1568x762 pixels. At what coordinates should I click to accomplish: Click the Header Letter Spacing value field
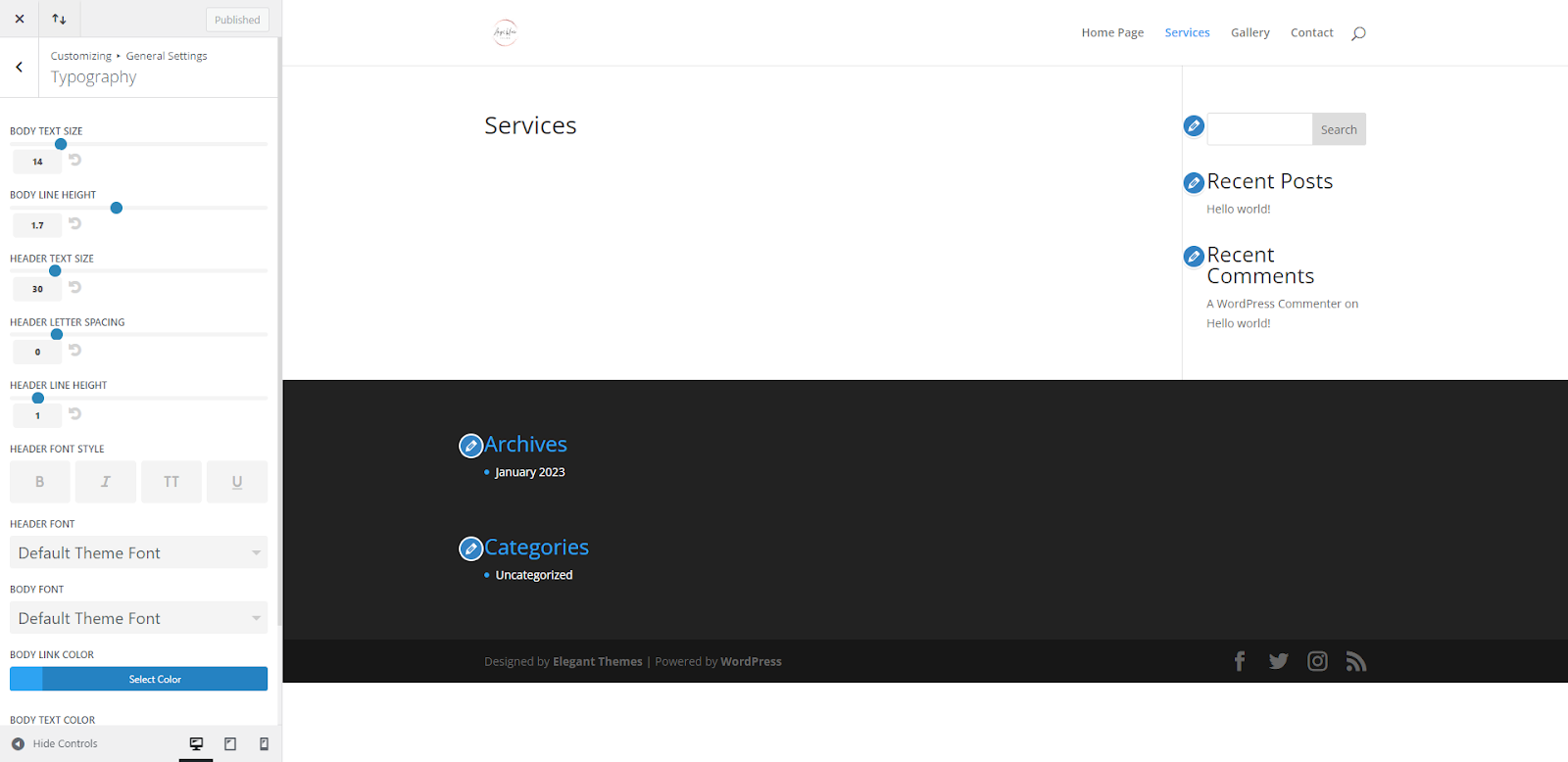pos(37,352)
